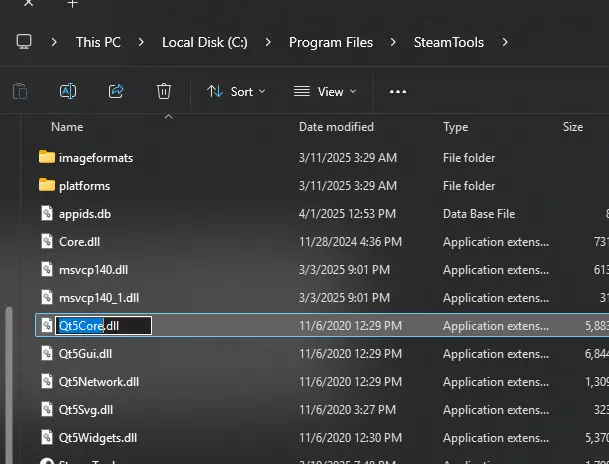Screen dimensions: 609x464
Task: Click the platforms folder icon
Action: tap(47, 185)
